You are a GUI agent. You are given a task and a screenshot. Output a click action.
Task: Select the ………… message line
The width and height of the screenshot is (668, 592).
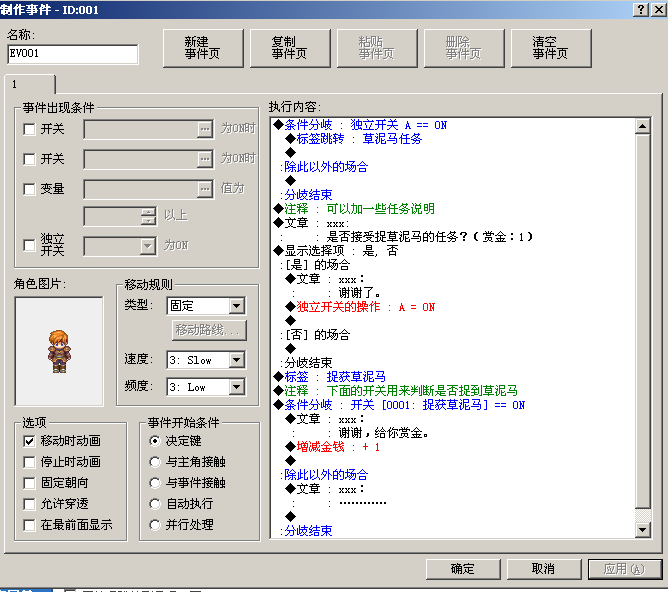tap(363, 503)
